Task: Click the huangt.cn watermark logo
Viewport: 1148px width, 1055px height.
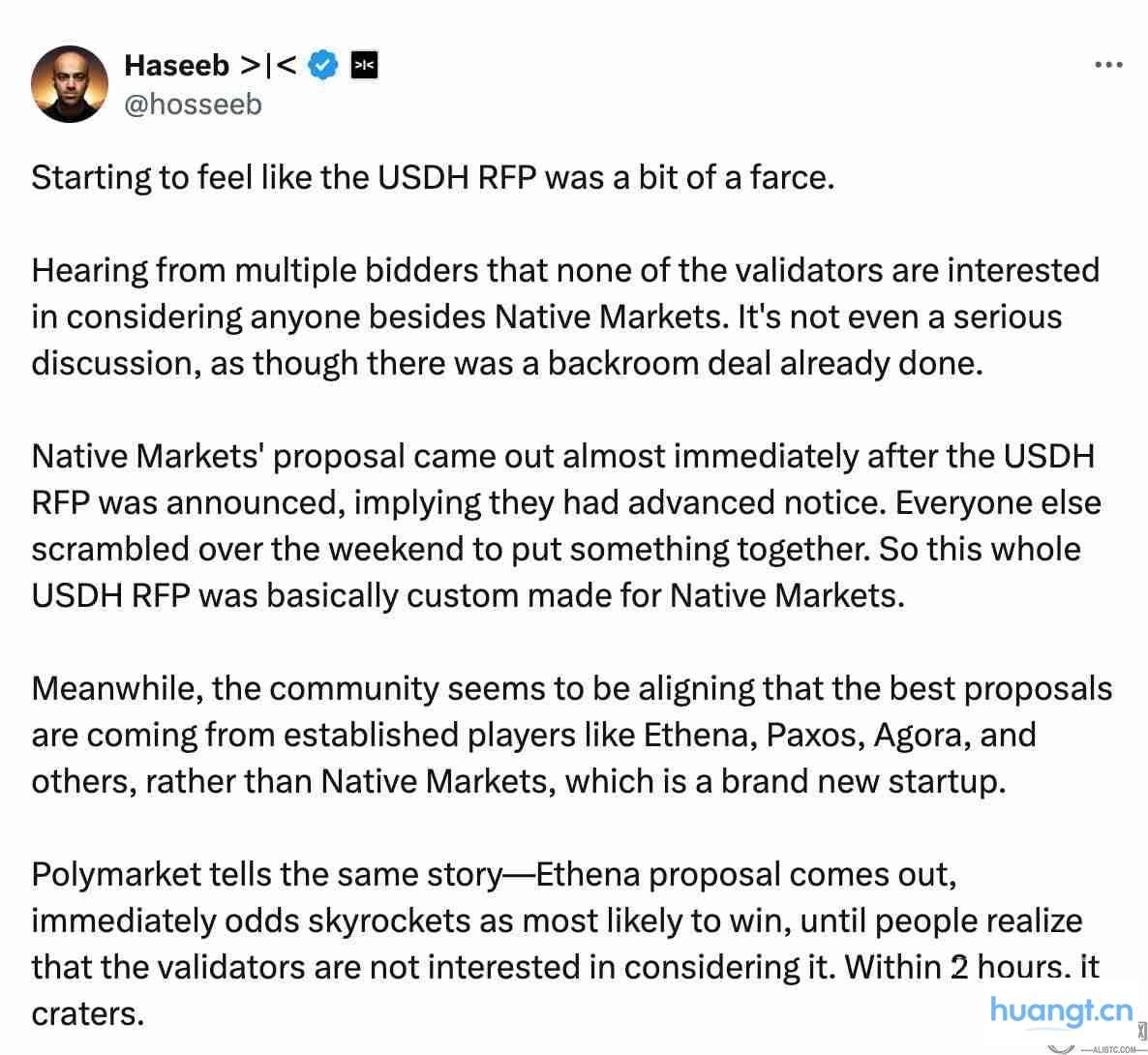Action: tap(1061, 1011)
